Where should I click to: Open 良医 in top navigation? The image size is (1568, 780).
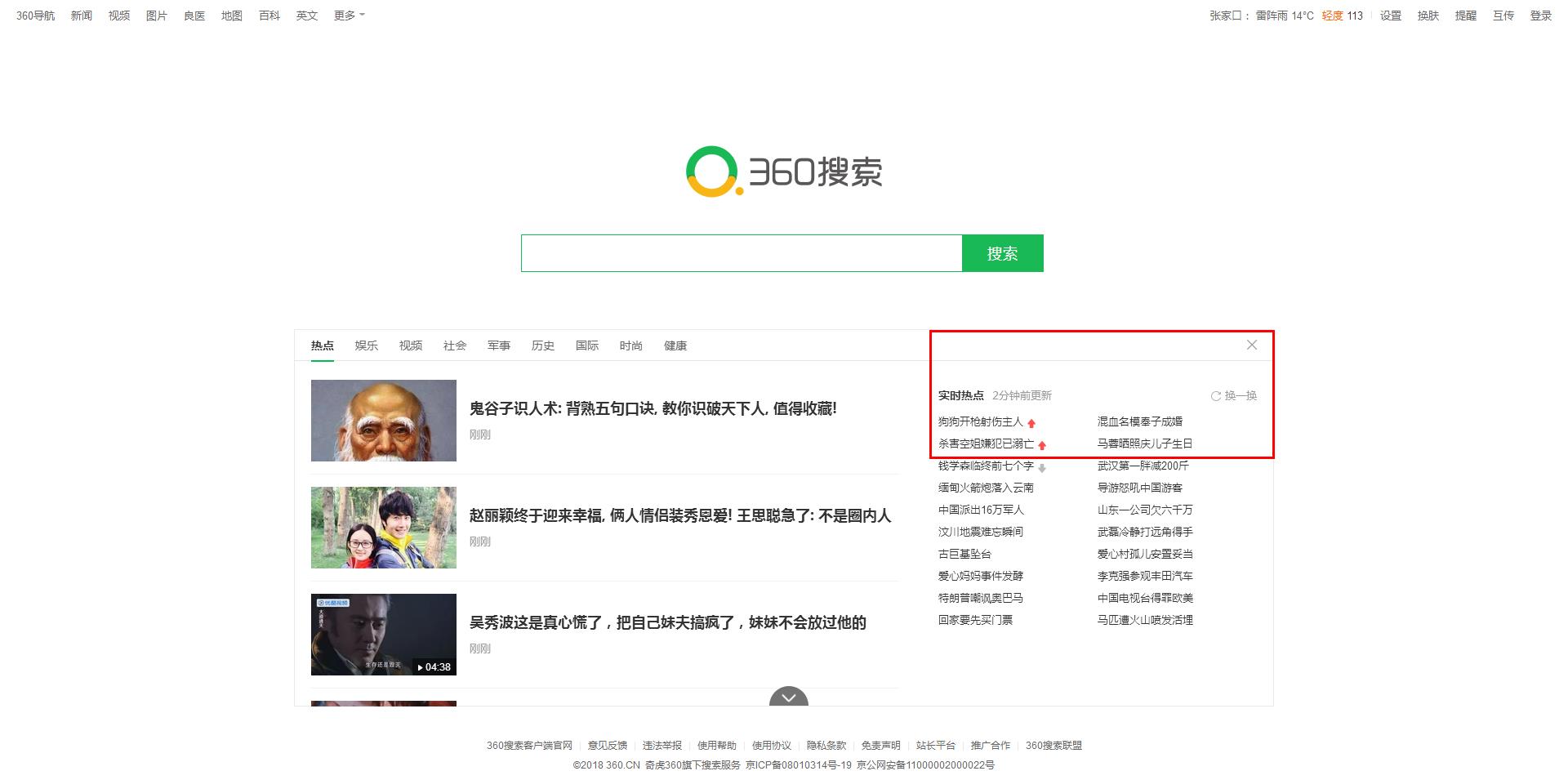194,16
